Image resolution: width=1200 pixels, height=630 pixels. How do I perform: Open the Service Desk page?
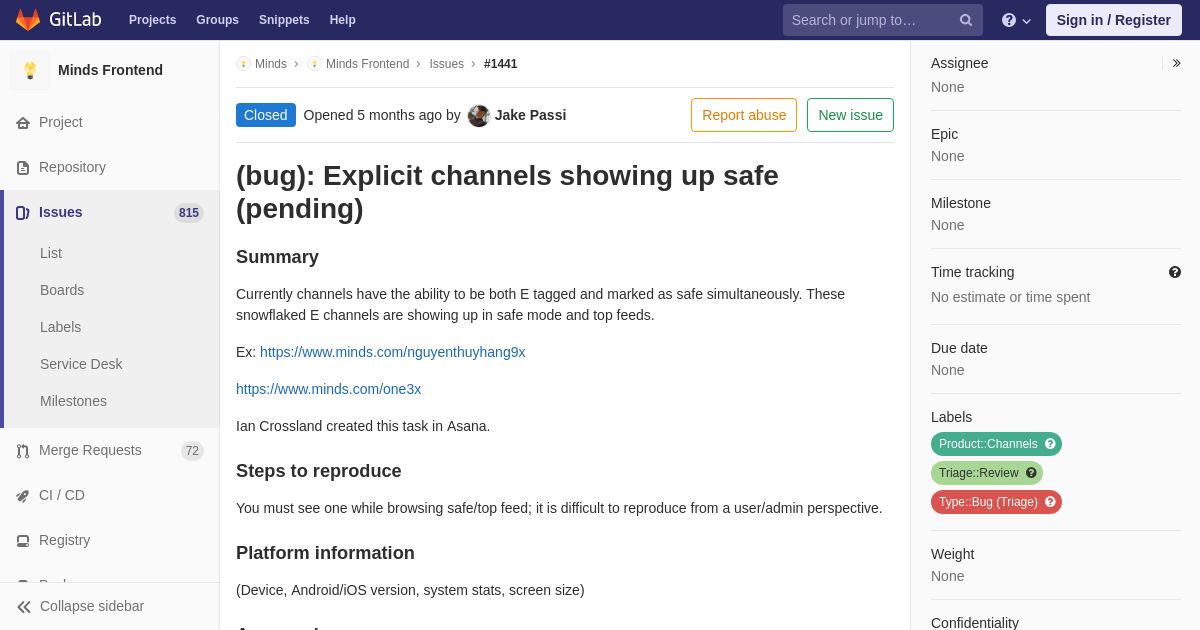81,364
